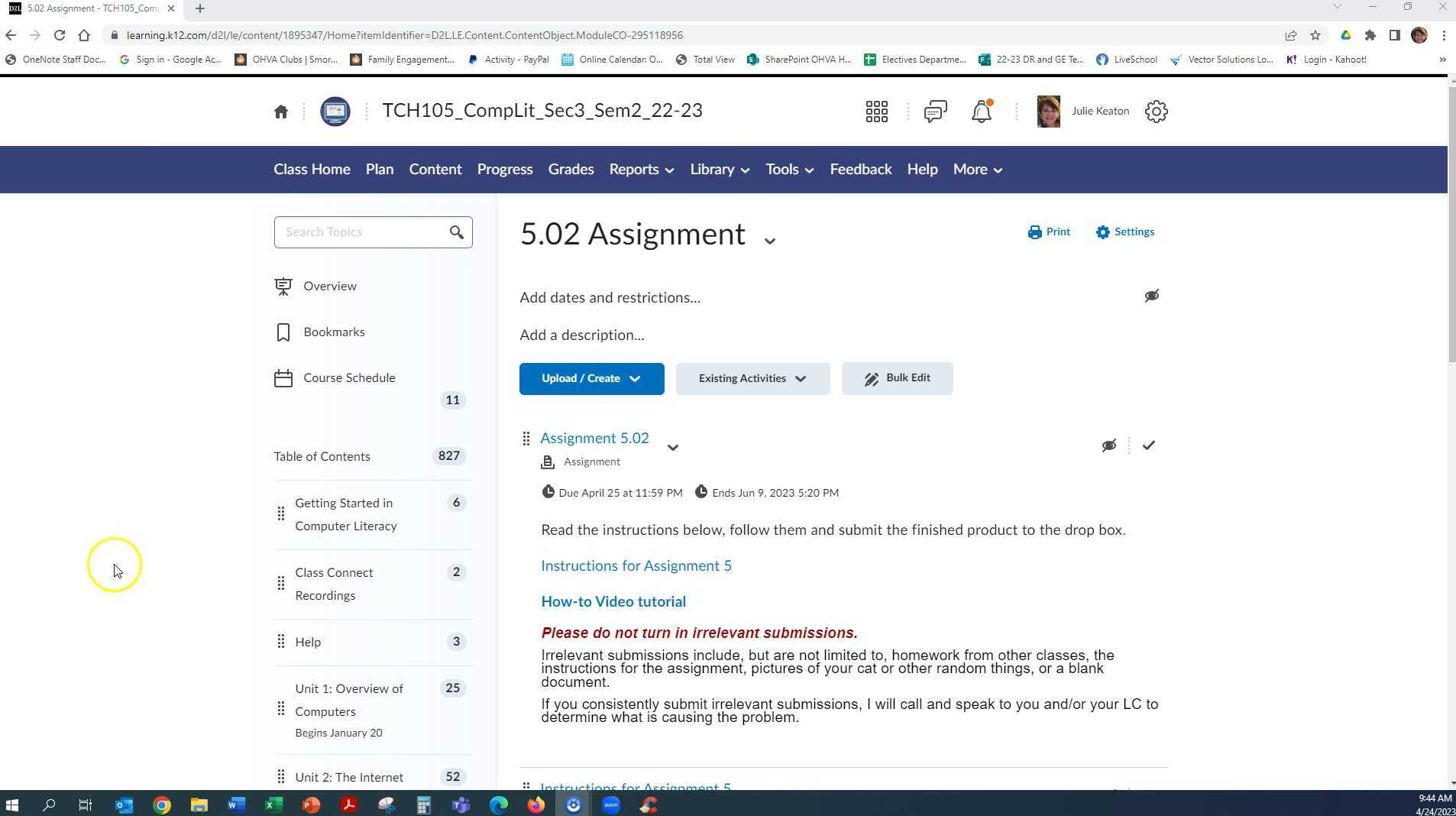Open the notifications bell icon

click(981, 112)
